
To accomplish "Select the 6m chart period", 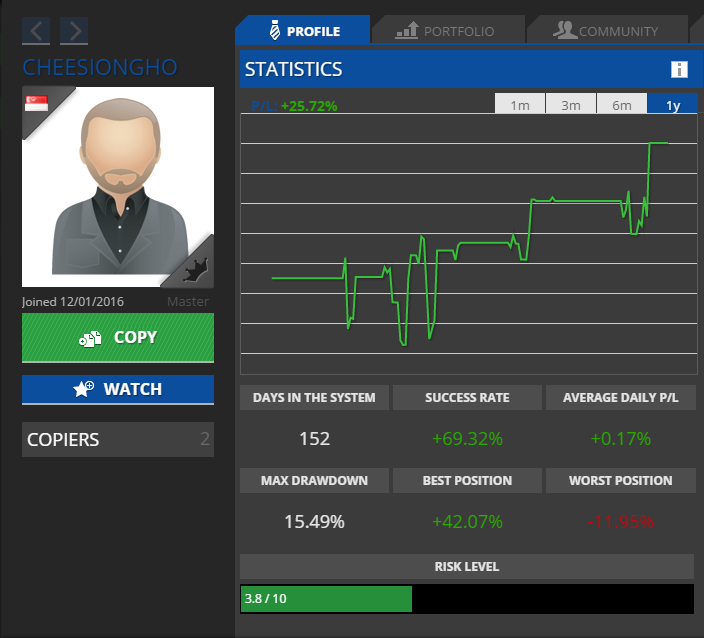I will (622, 105).
